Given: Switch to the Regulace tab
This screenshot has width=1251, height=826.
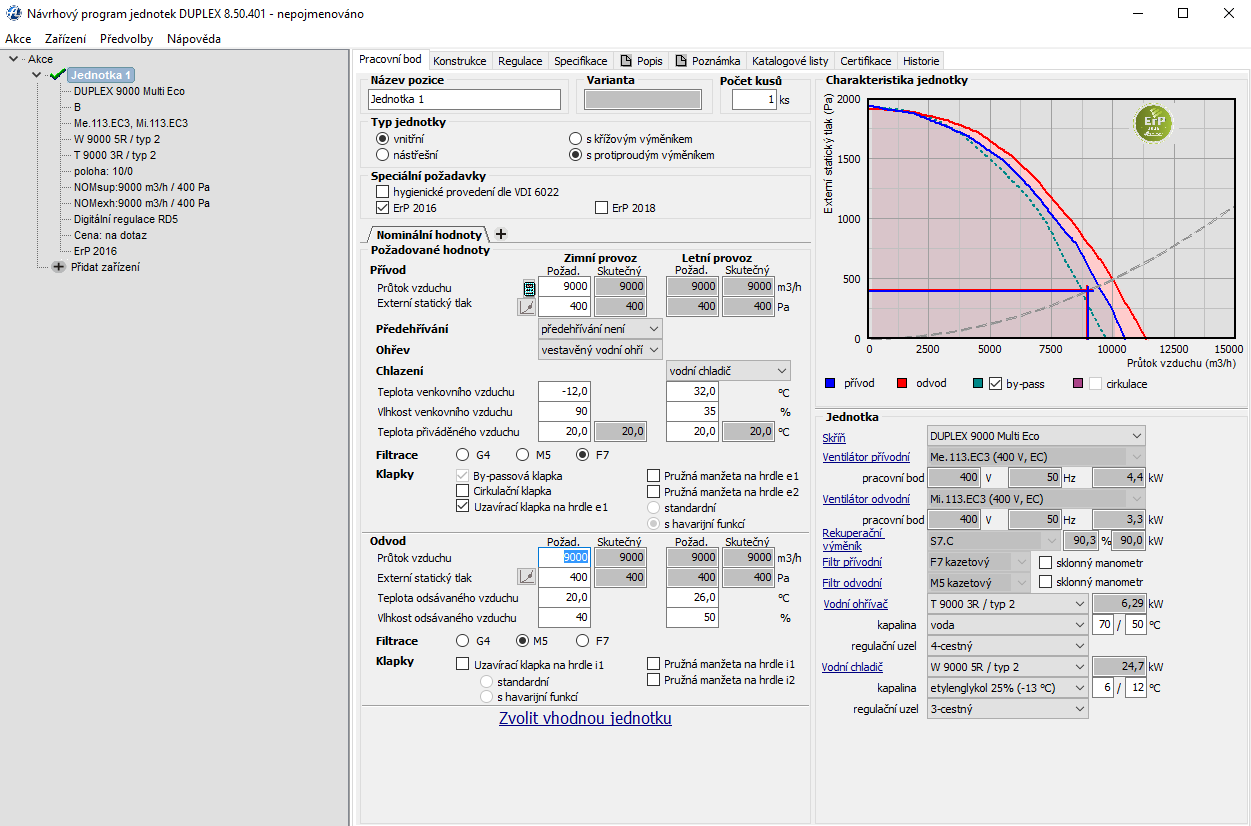Looking at the screenshot, I should pos(520,61).
